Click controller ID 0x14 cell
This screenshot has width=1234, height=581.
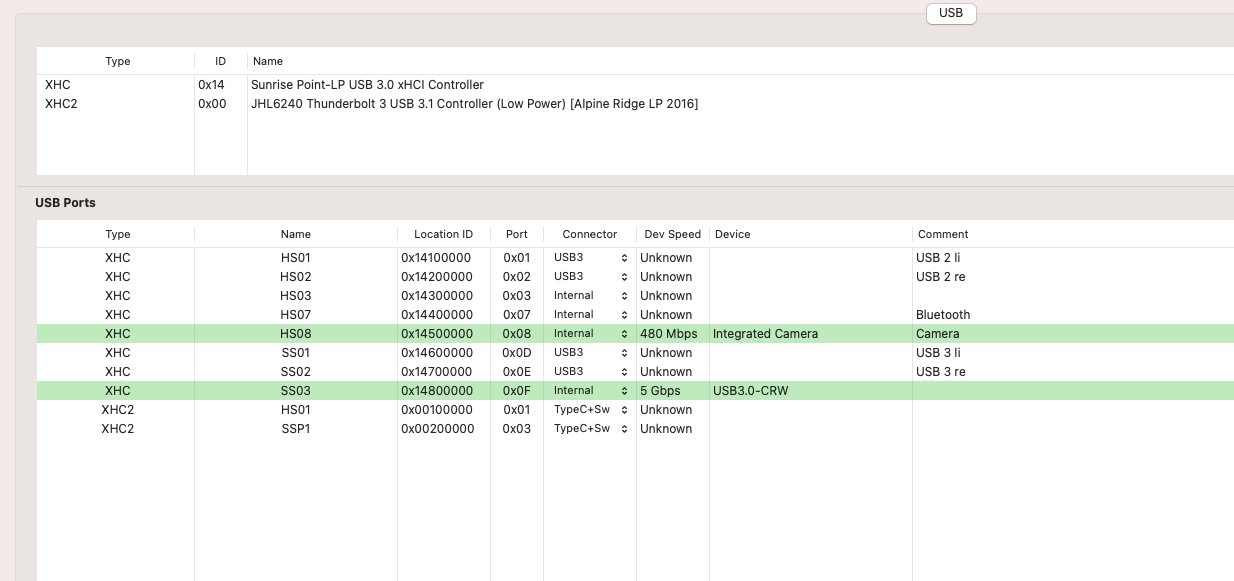pos(211,85)
